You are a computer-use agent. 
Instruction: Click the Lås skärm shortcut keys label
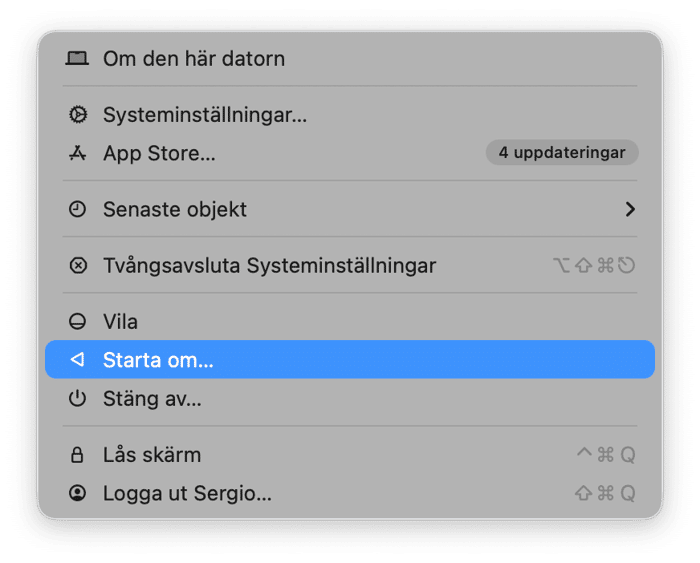click(606, 455)
